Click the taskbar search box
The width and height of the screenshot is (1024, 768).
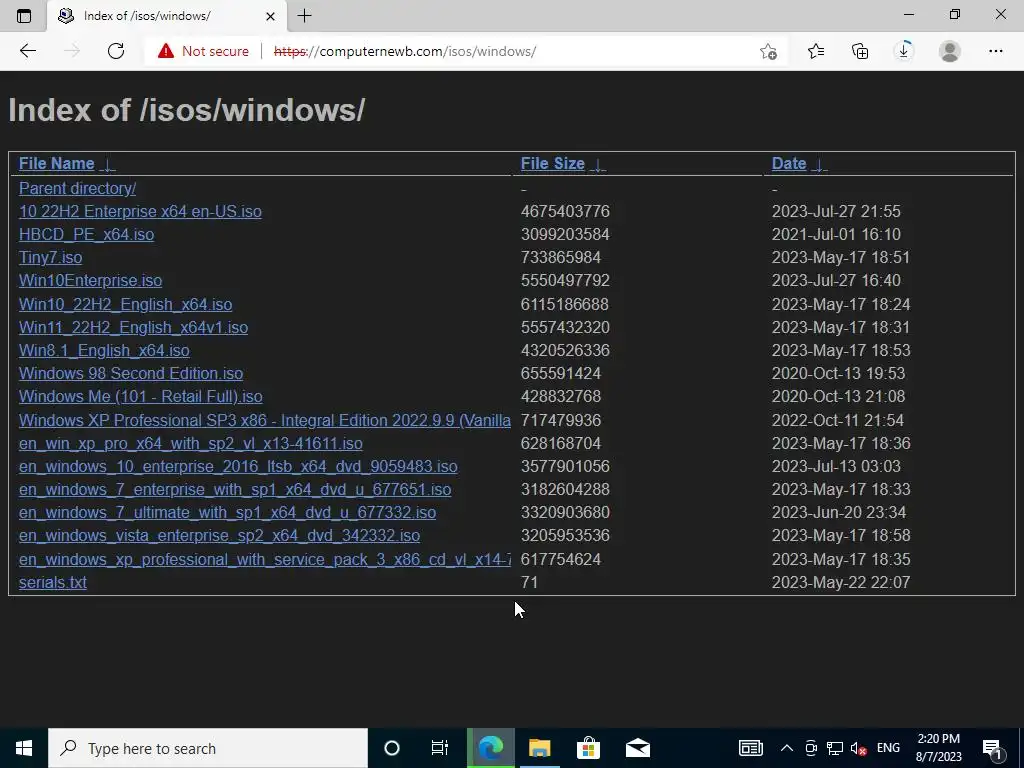(208, 748)
